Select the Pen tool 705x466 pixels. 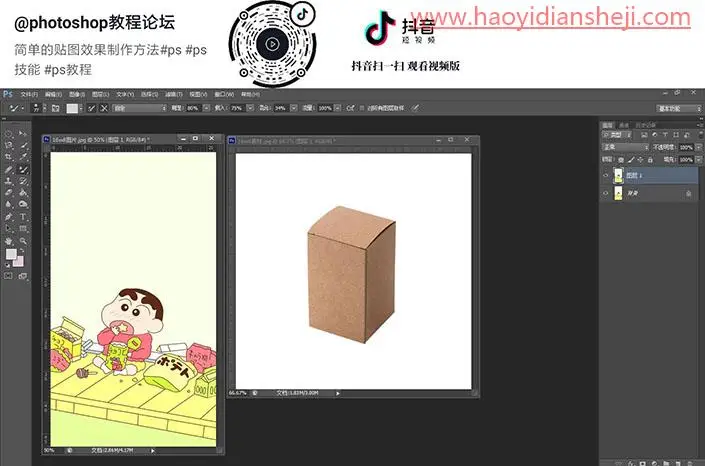(8, 217)
